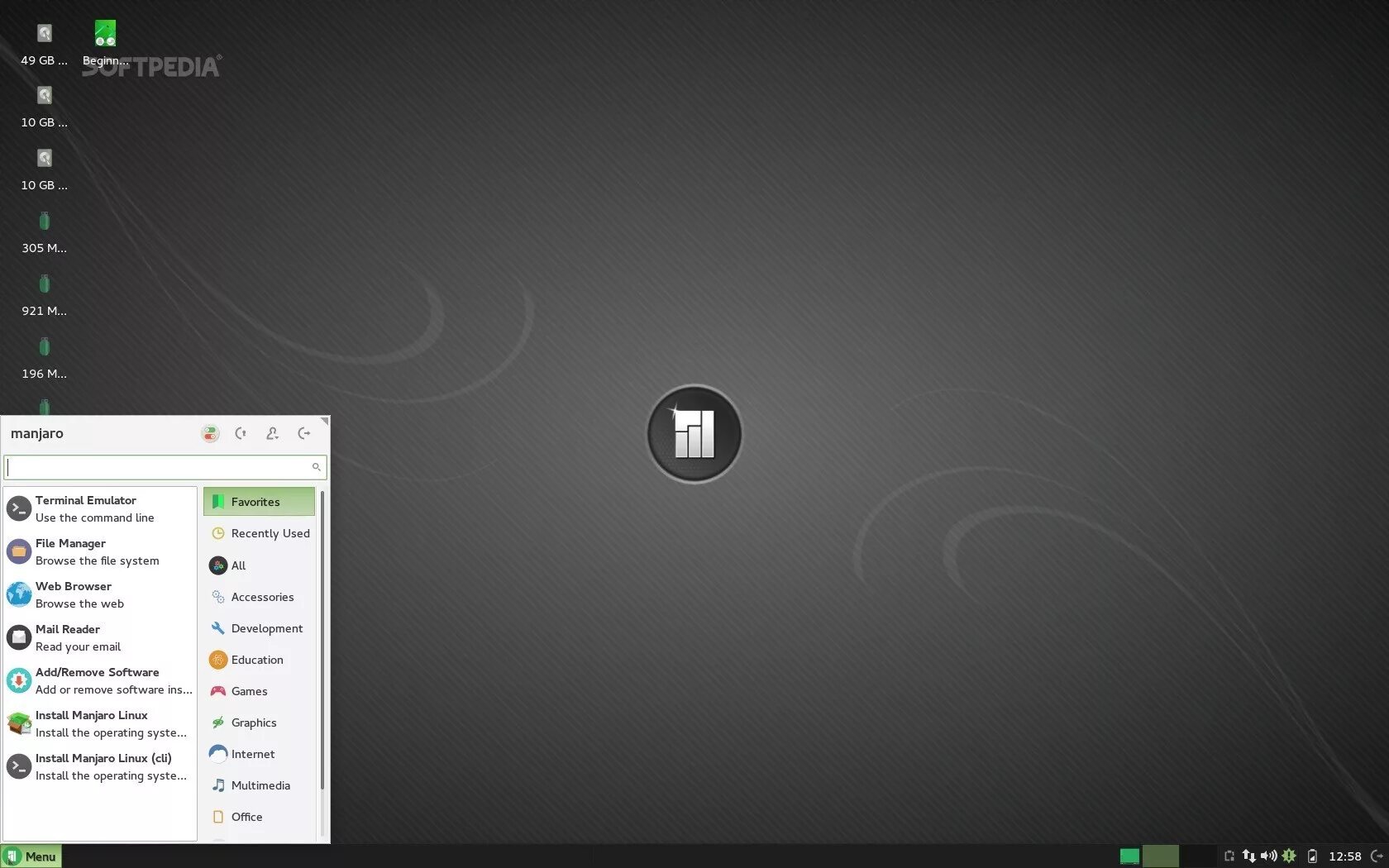1389x868 pixels.
Task: Open the 49 GB volume desktop icon
Action: tap(45, 44)
